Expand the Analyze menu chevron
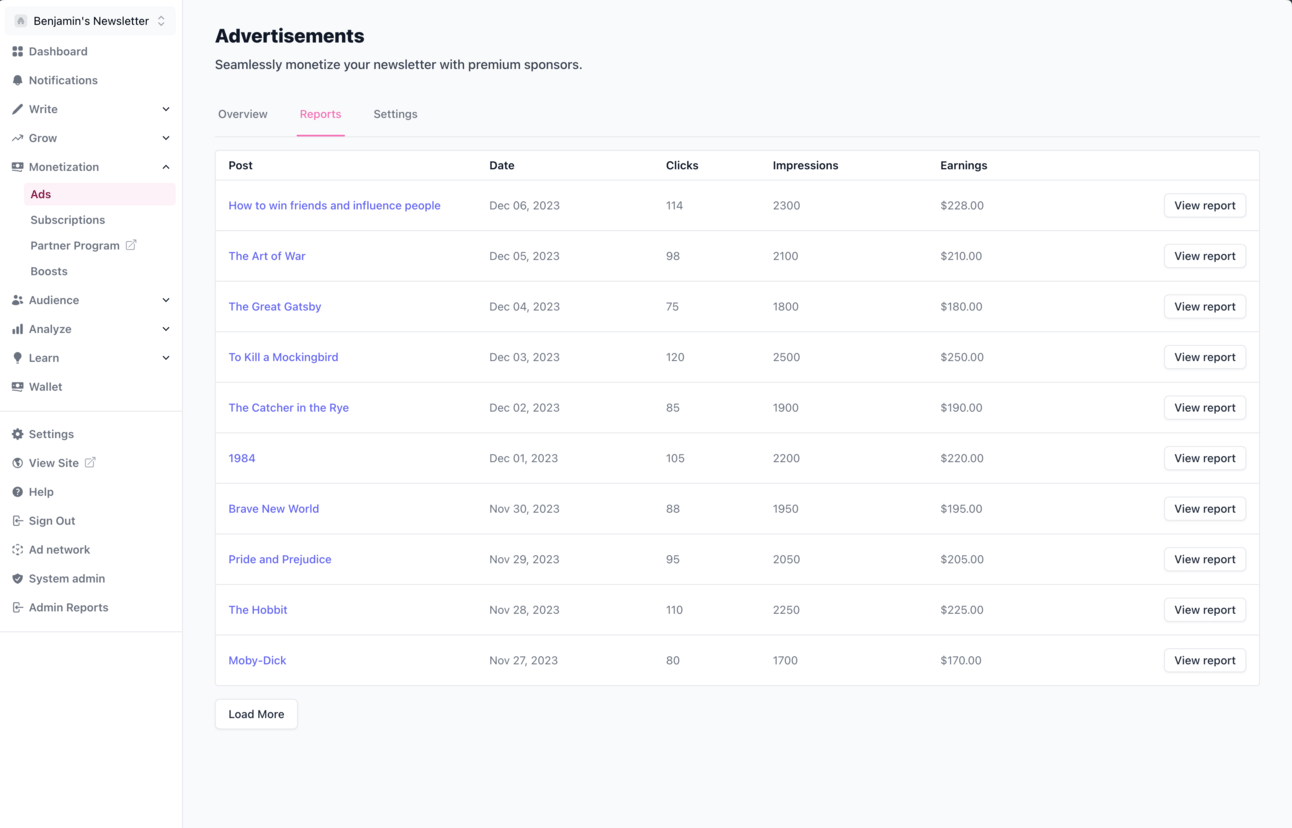This screenshot has height=828, width=1292. [166, 329]
